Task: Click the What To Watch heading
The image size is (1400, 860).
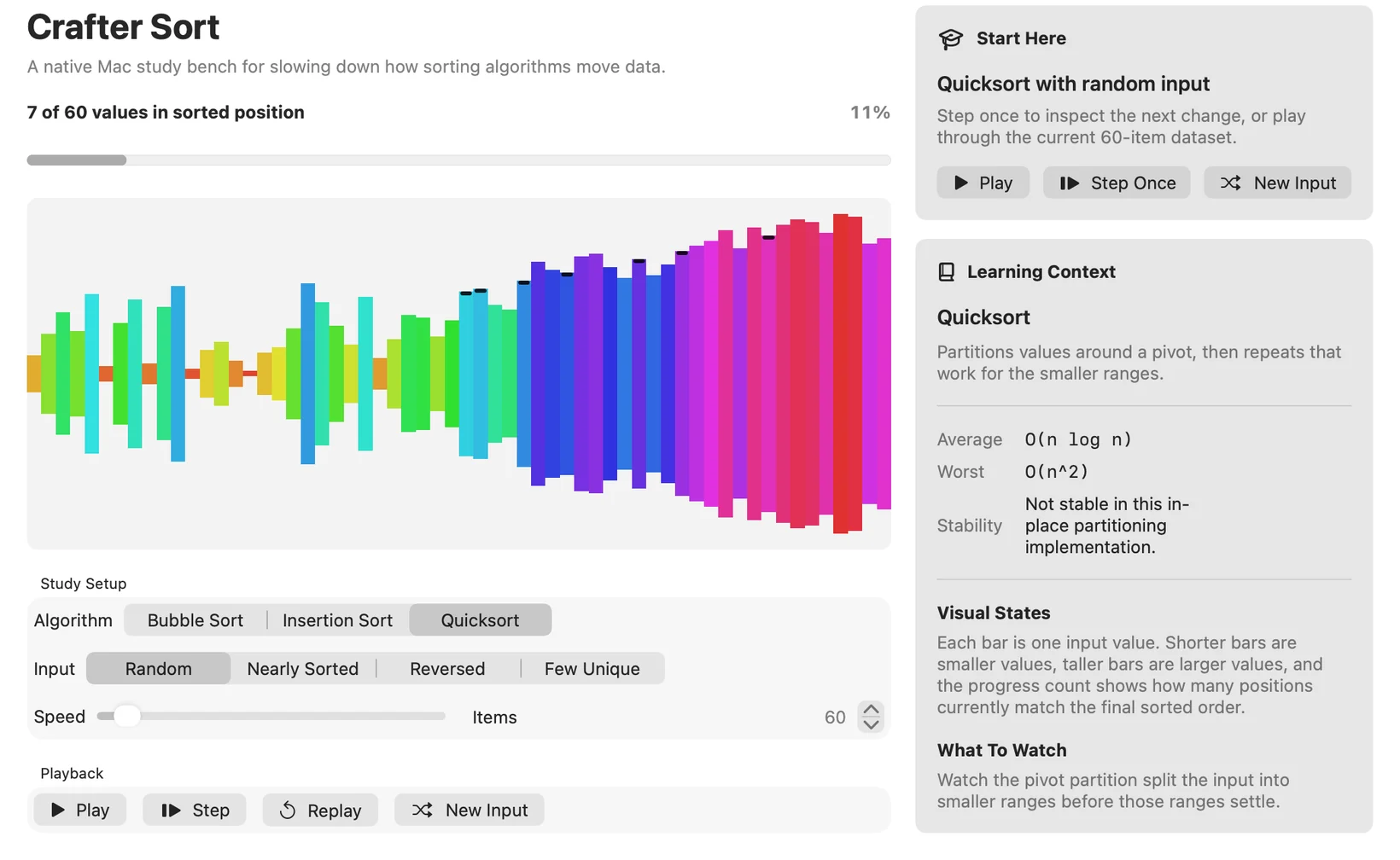Action: 1002,750
